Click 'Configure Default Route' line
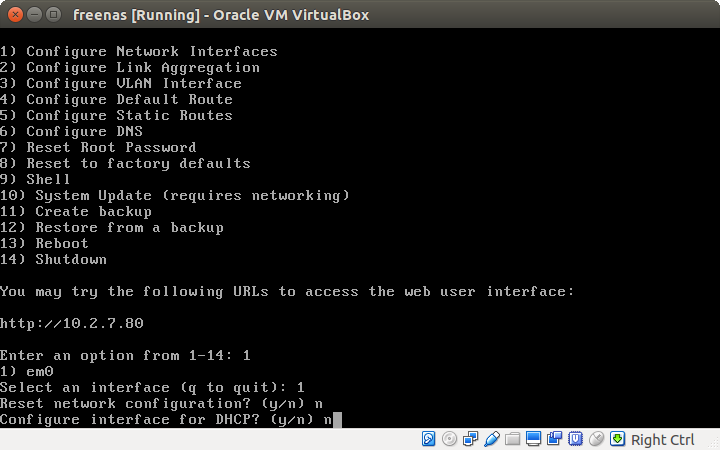 (116, 100)
